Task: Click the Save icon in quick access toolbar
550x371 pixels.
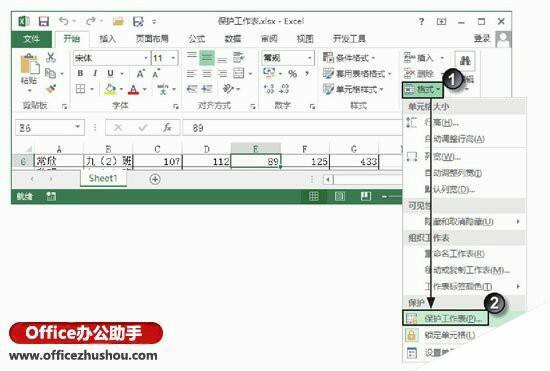Action: [43, 22]
